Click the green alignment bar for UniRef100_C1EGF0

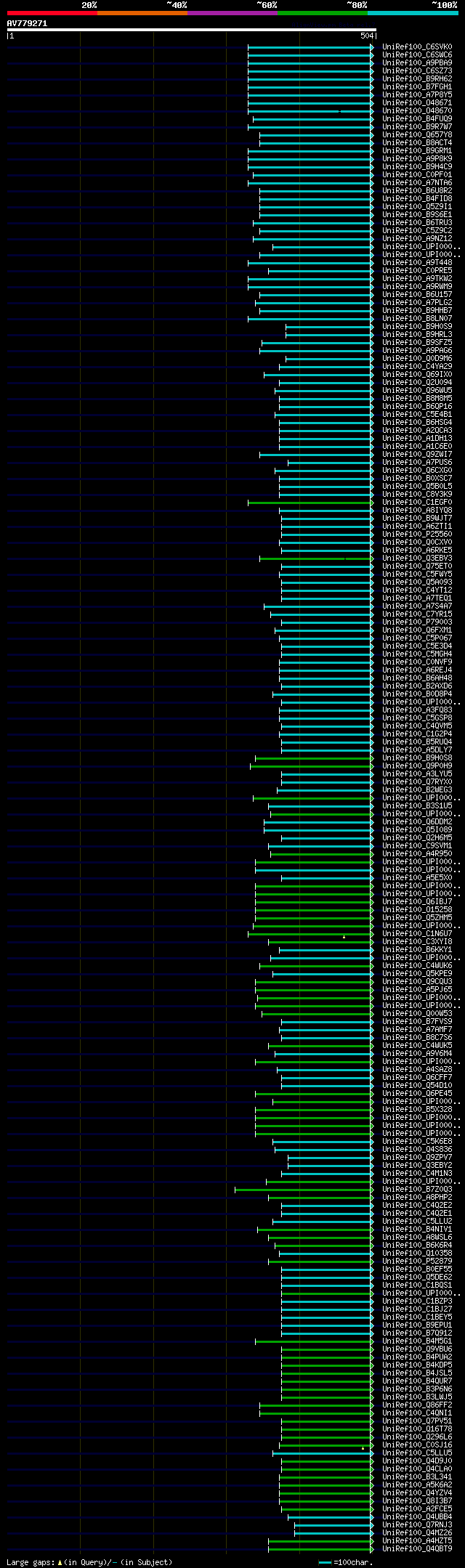(311, 502)
